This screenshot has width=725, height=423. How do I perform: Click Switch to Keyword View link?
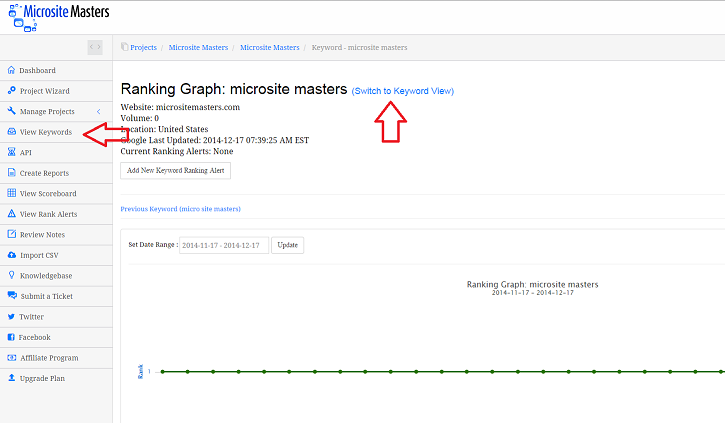(403, 91)
